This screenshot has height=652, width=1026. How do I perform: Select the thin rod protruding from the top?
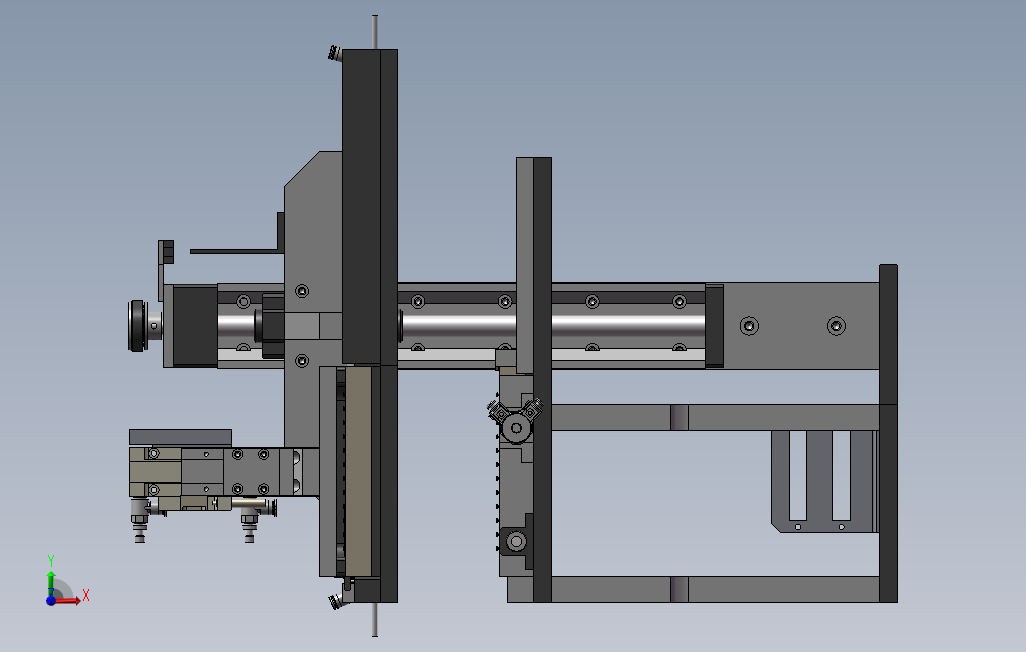(x=375, y=31)
